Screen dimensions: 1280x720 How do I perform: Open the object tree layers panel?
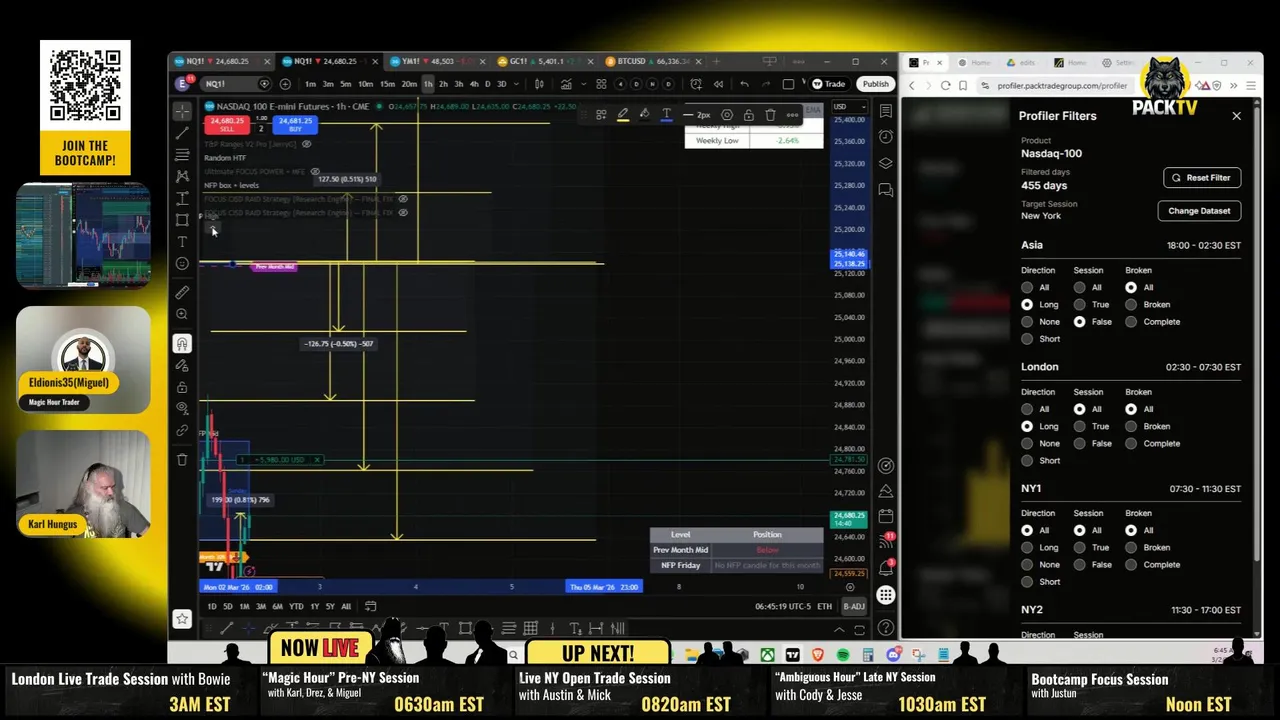pos(886,163)
